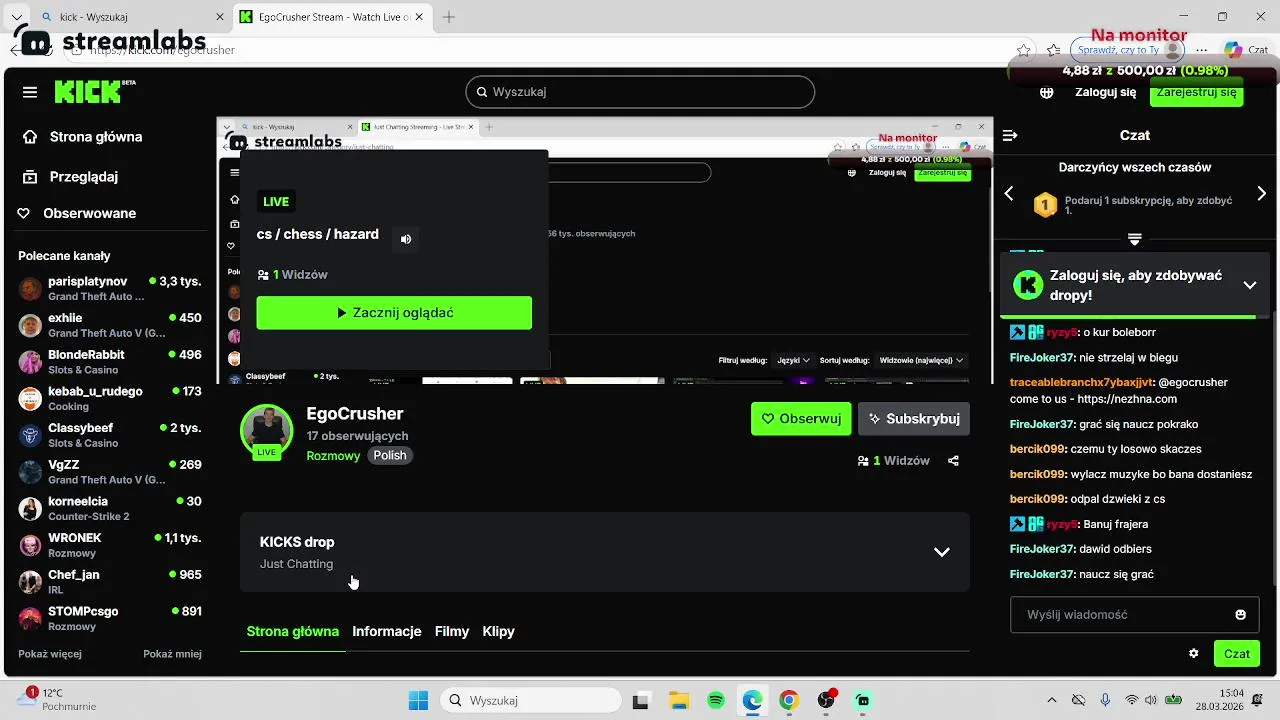Viewport: 1280px width, 720px height.
Task: Mute the stream preview volume icon
Action: 406,239
